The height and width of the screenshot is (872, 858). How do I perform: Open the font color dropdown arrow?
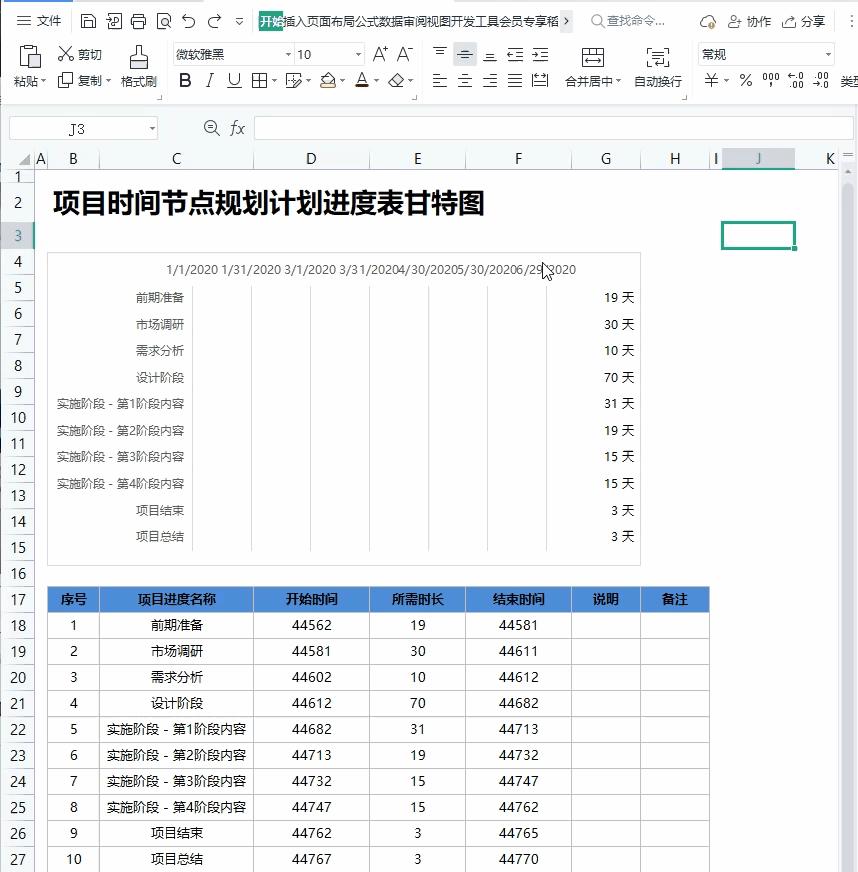[375, 78]
